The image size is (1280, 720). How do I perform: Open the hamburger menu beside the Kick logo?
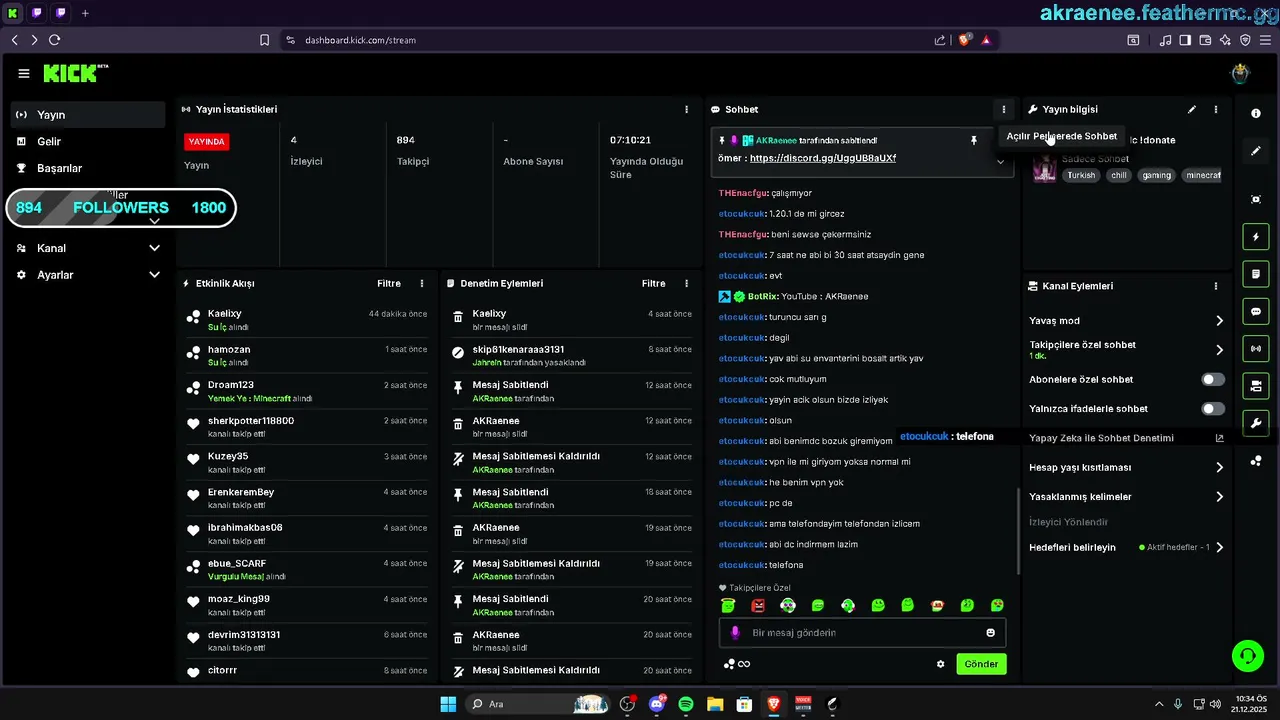tap(23, 73)
